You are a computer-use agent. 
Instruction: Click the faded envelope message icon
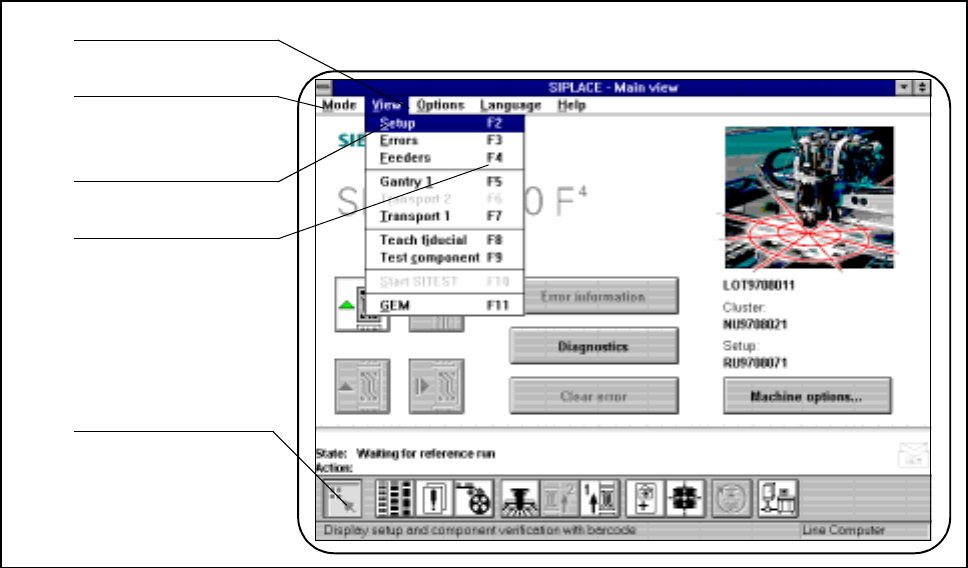point(913,455)
